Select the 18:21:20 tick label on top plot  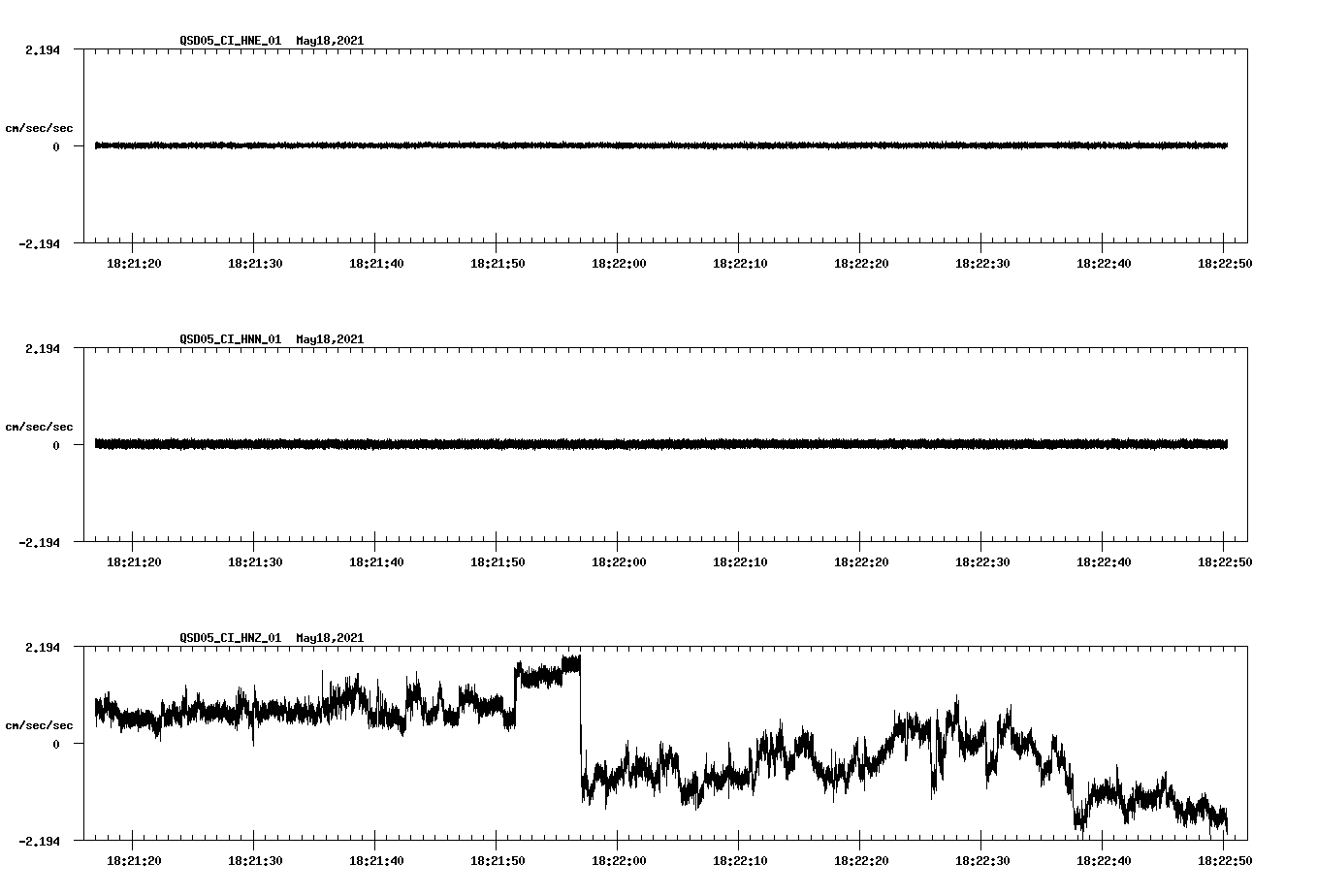tap(132, 261)
